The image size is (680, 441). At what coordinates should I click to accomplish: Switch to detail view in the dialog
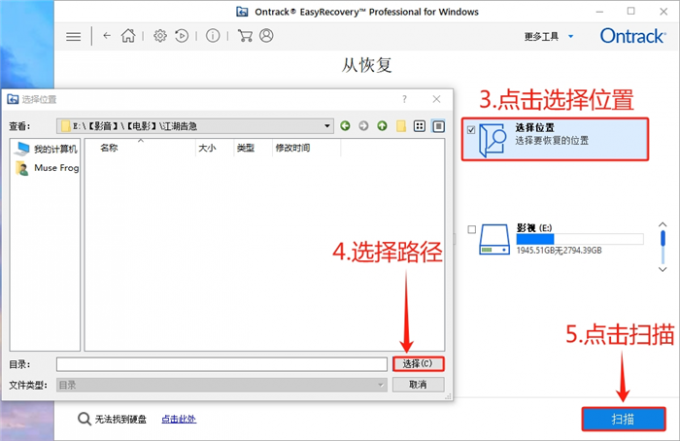(x=438, y=126)
